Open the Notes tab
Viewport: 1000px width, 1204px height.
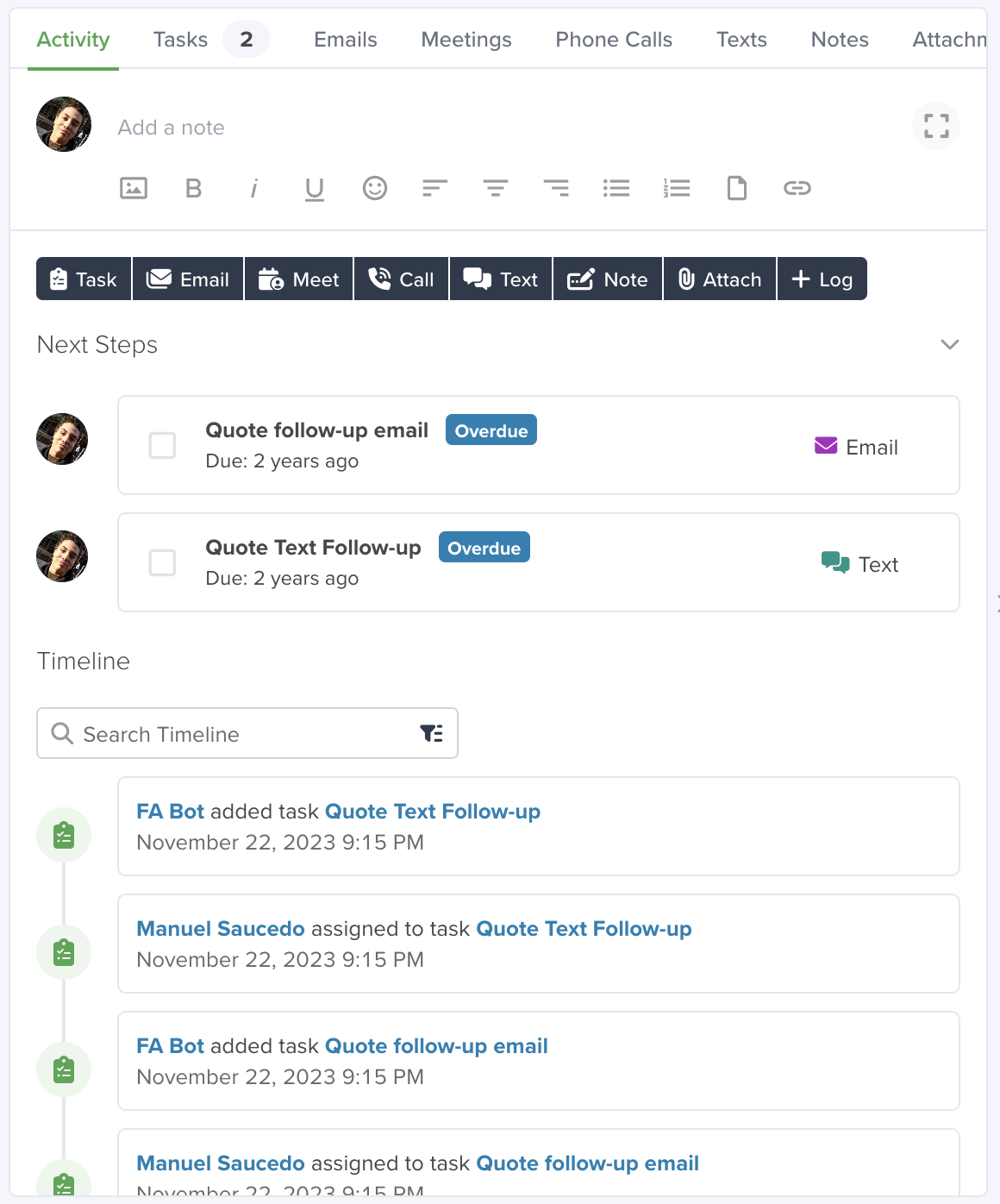coord(840,40)
